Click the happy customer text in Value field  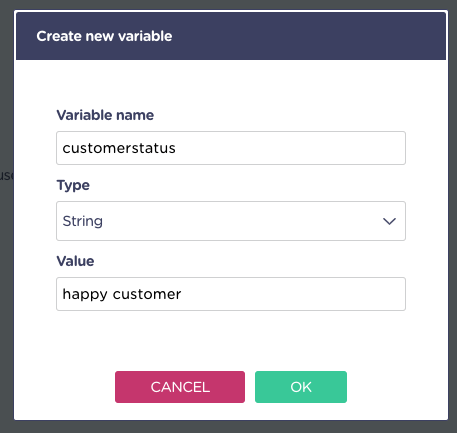point(122,295)
